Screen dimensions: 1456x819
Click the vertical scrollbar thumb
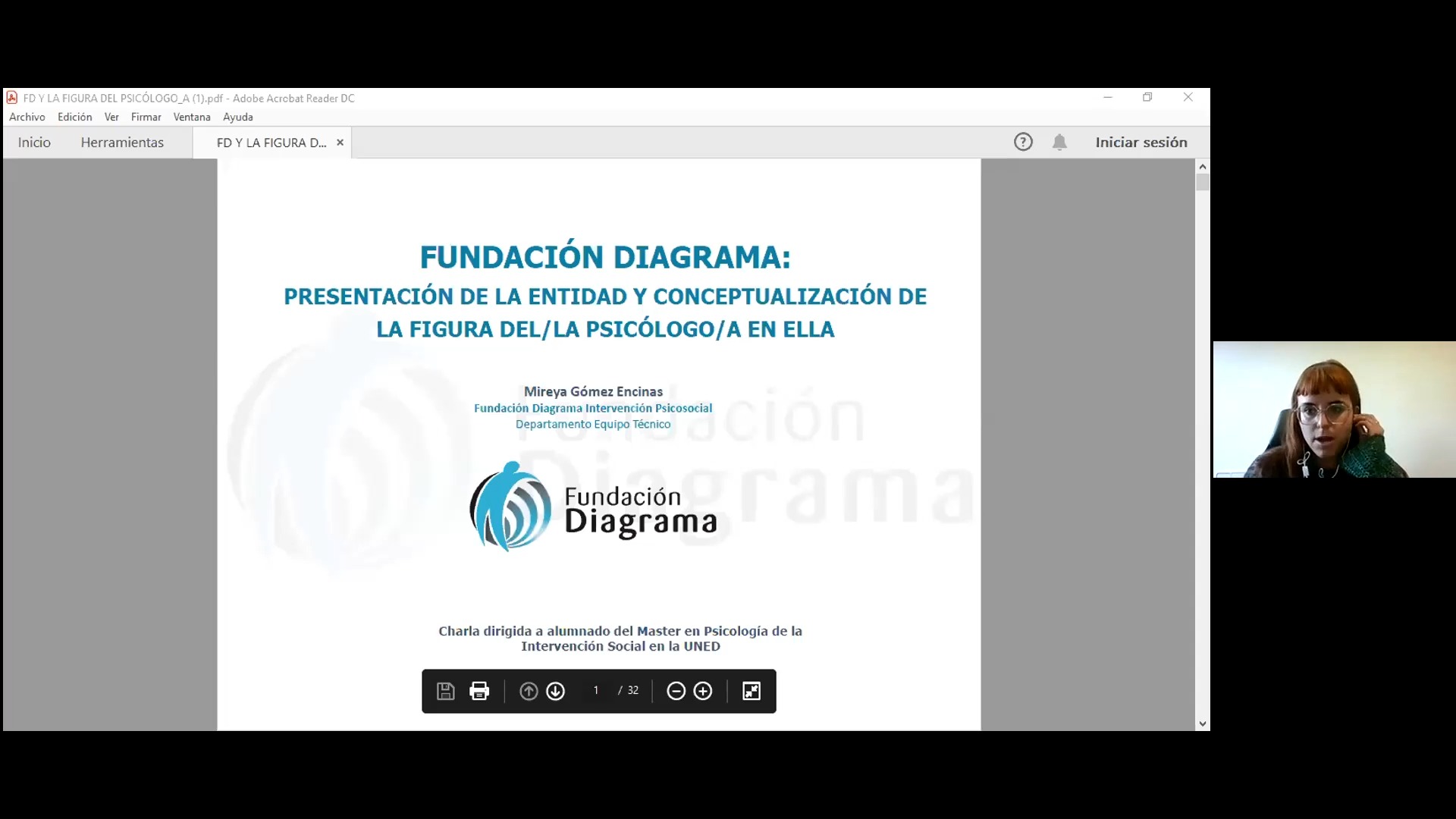click(1203, 182)
